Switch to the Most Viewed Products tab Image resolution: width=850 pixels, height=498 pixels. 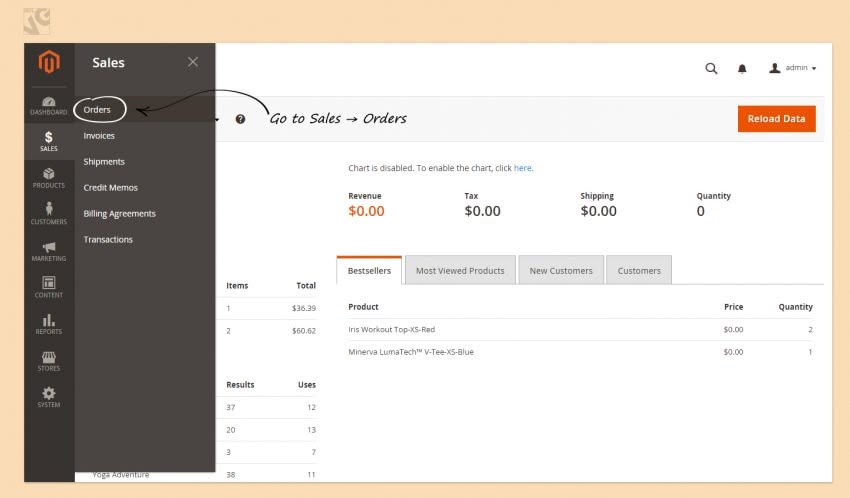(460, 270)
